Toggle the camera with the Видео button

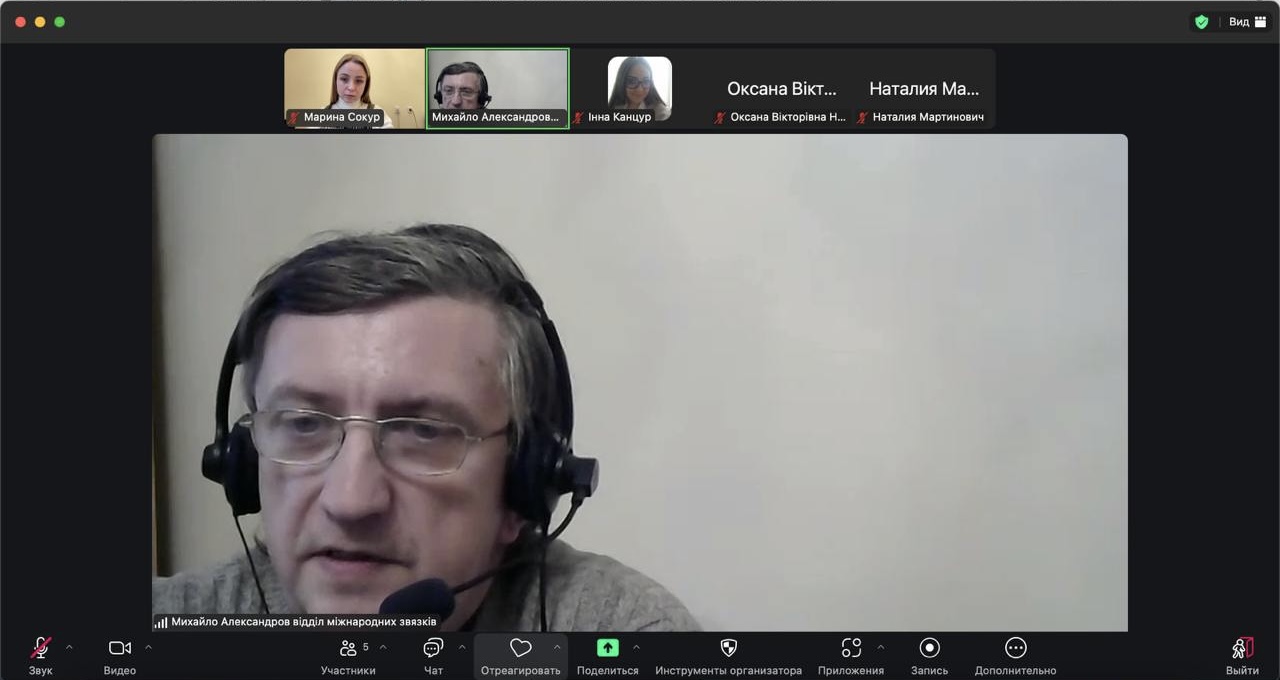point(120,656)
